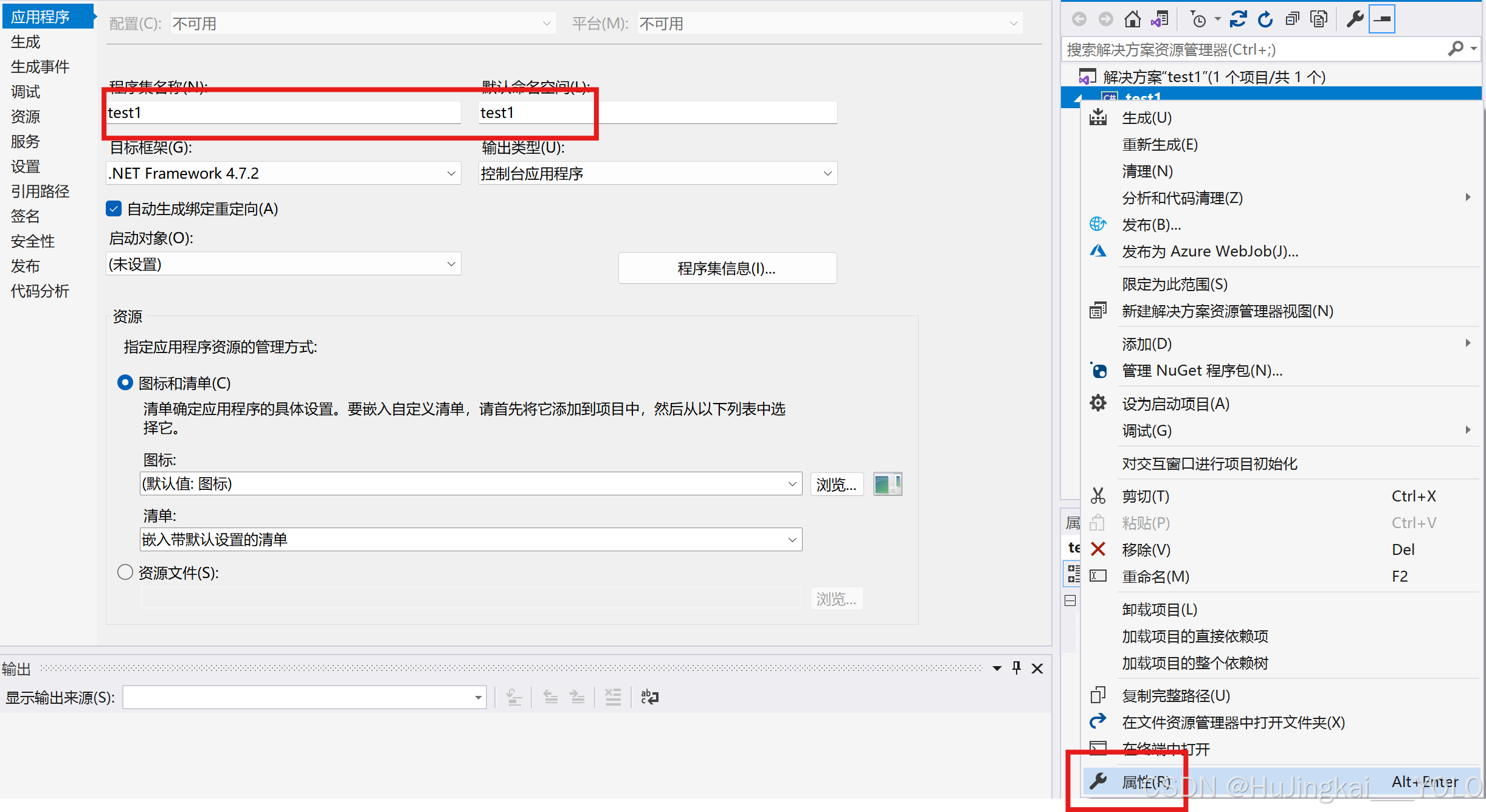Select the 图标和清单 radio button
This screenshot has height=812, width=1486.
tap(125, 383)
